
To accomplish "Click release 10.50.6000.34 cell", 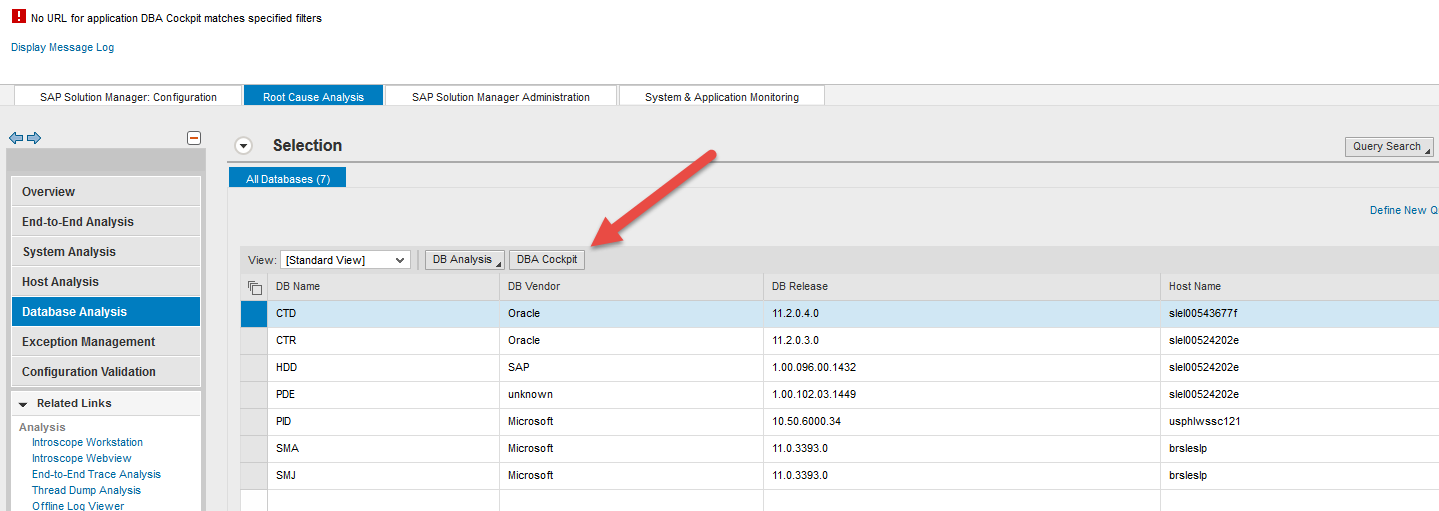I will click(962, 422).
